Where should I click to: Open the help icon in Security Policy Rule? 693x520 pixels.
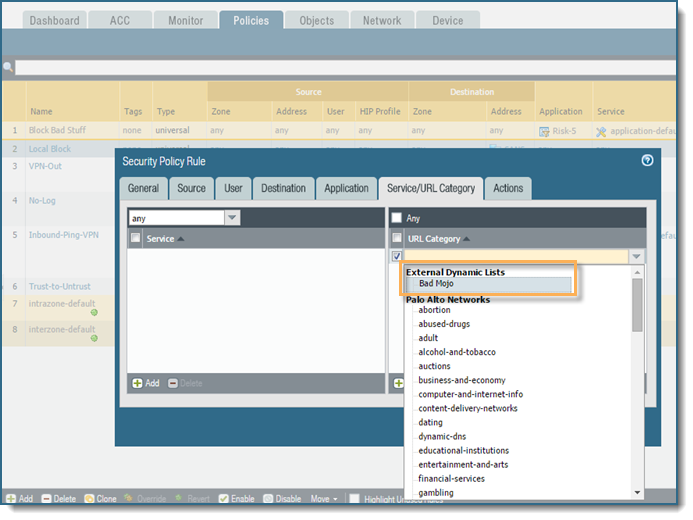(x=647, y=160)
